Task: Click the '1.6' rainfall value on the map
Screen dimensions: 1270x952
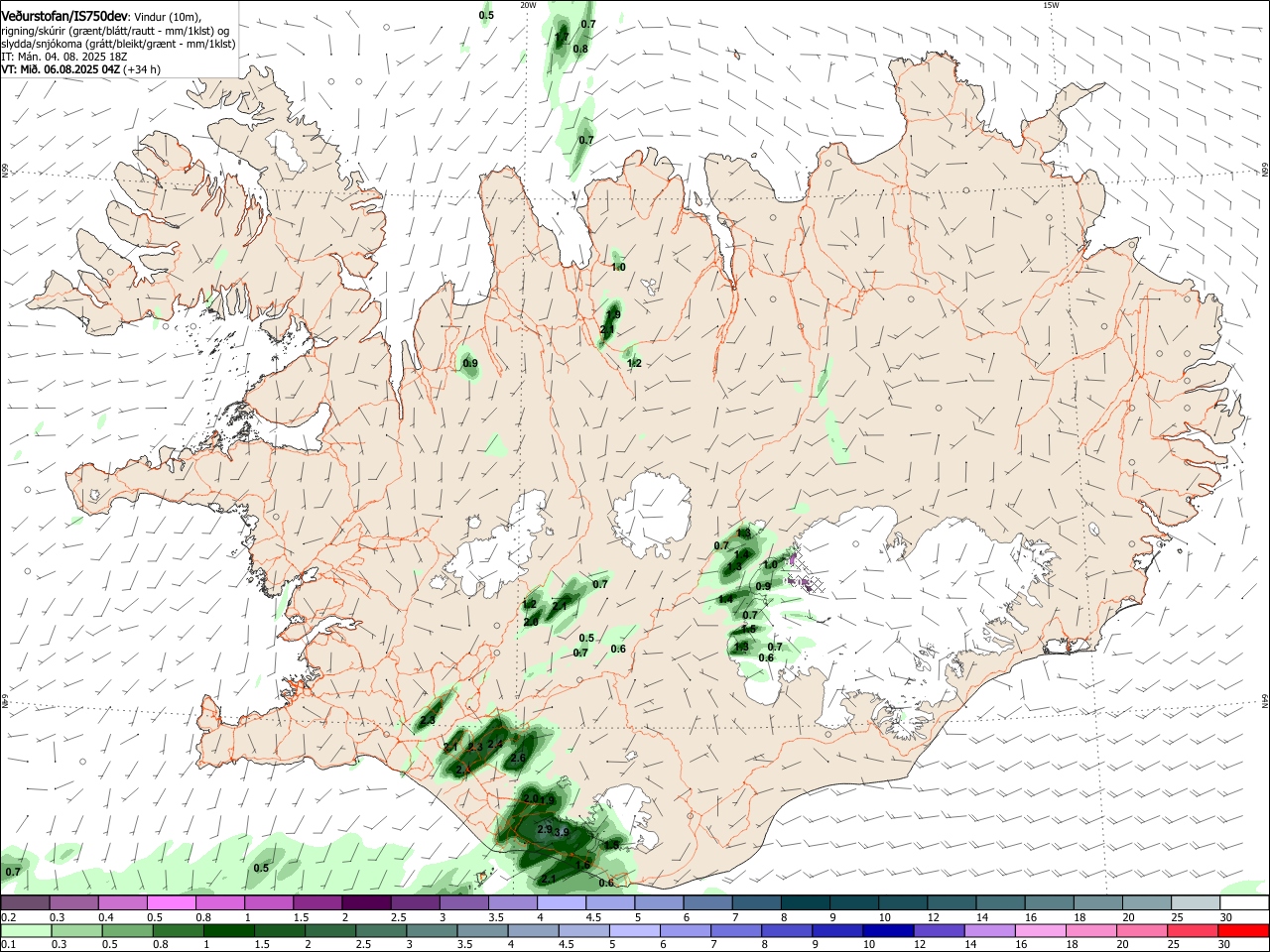Action: coord(582,865)
